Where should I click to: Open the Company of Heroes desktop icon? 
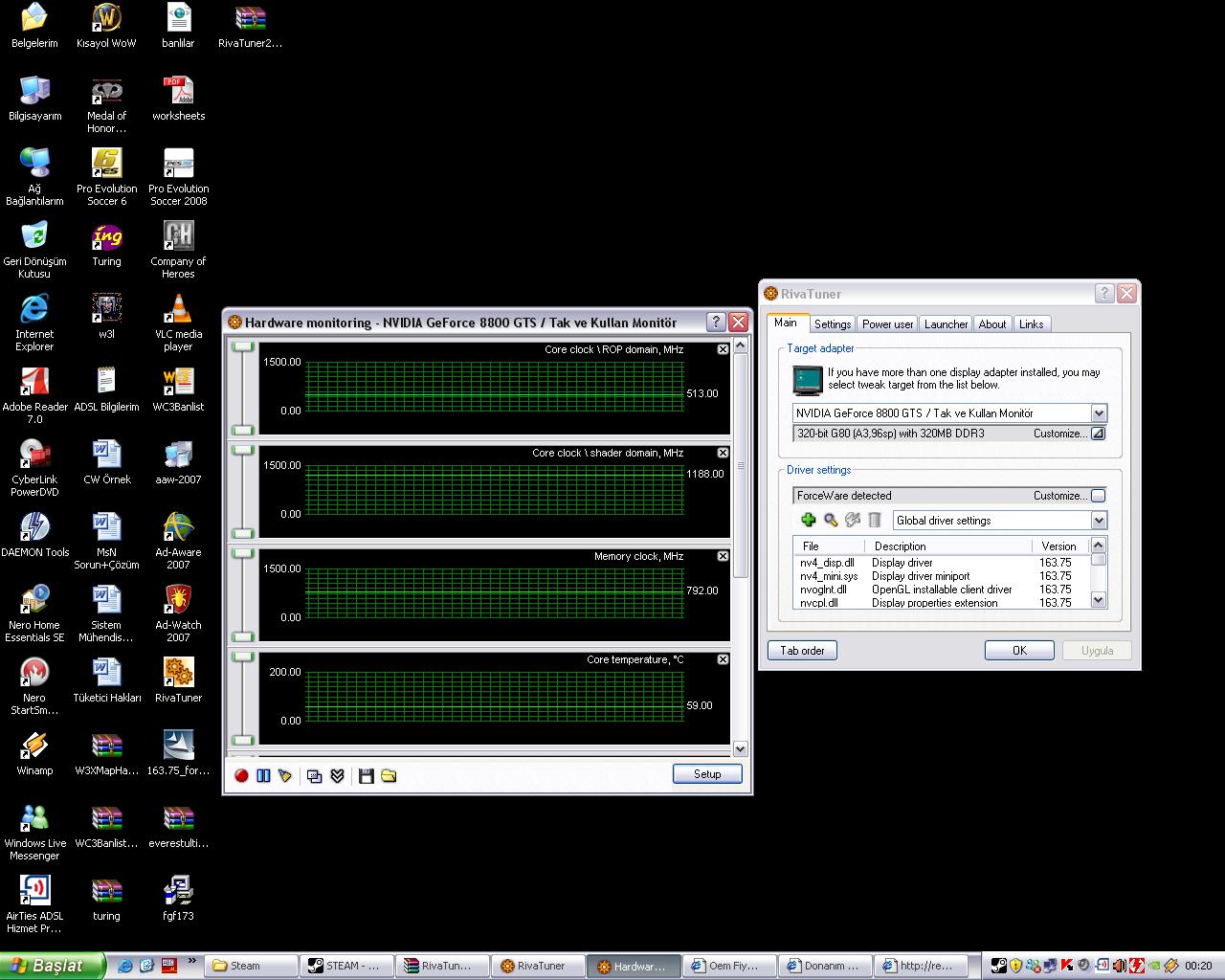point(178,249)
